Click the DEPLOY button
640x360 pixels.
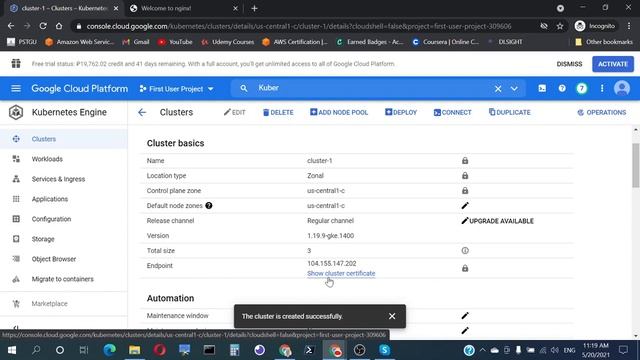click(x=401, y=112)
